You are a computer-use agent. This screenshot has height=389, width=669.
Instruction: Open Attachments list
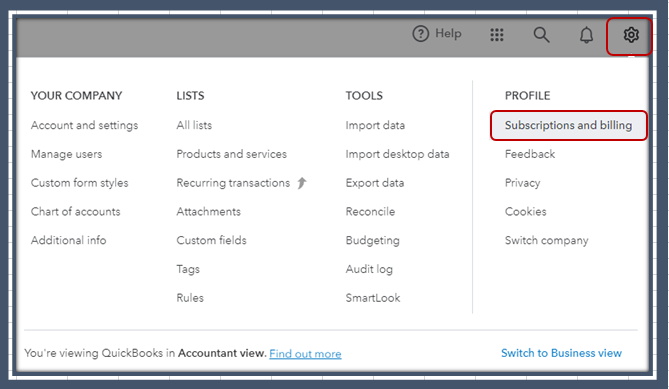209,212
